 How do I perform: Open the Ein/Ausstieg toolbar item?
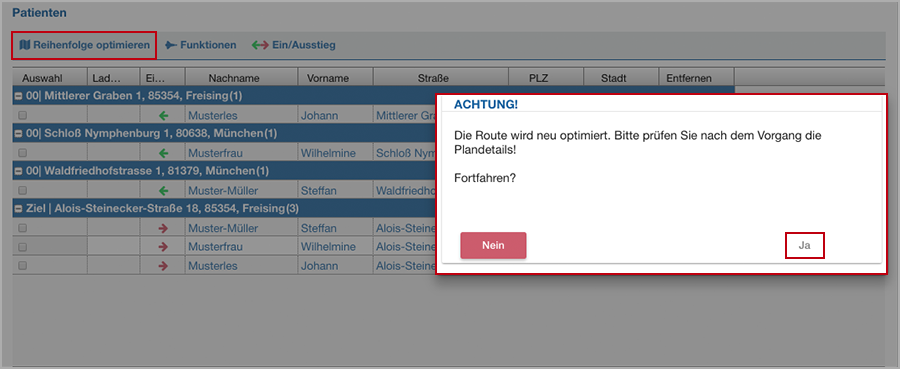(x=293, y=45)
